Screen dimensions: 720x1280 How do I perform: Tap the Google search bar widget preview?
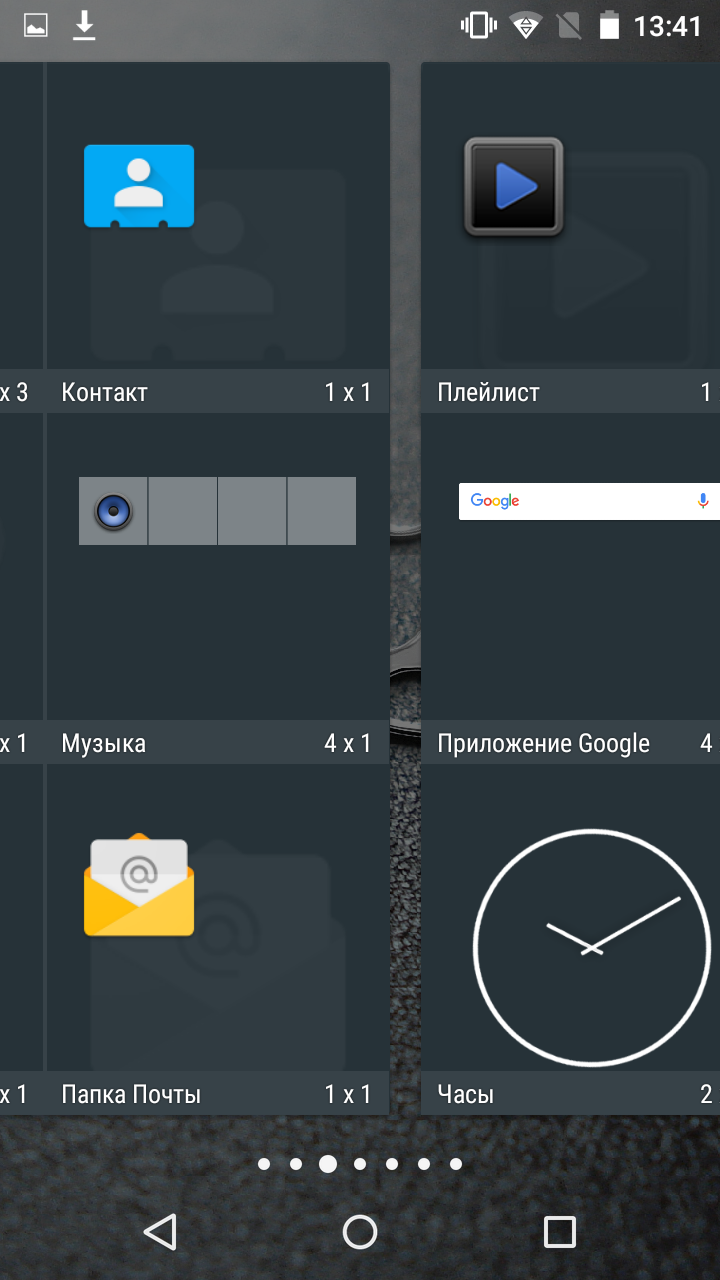589,501
